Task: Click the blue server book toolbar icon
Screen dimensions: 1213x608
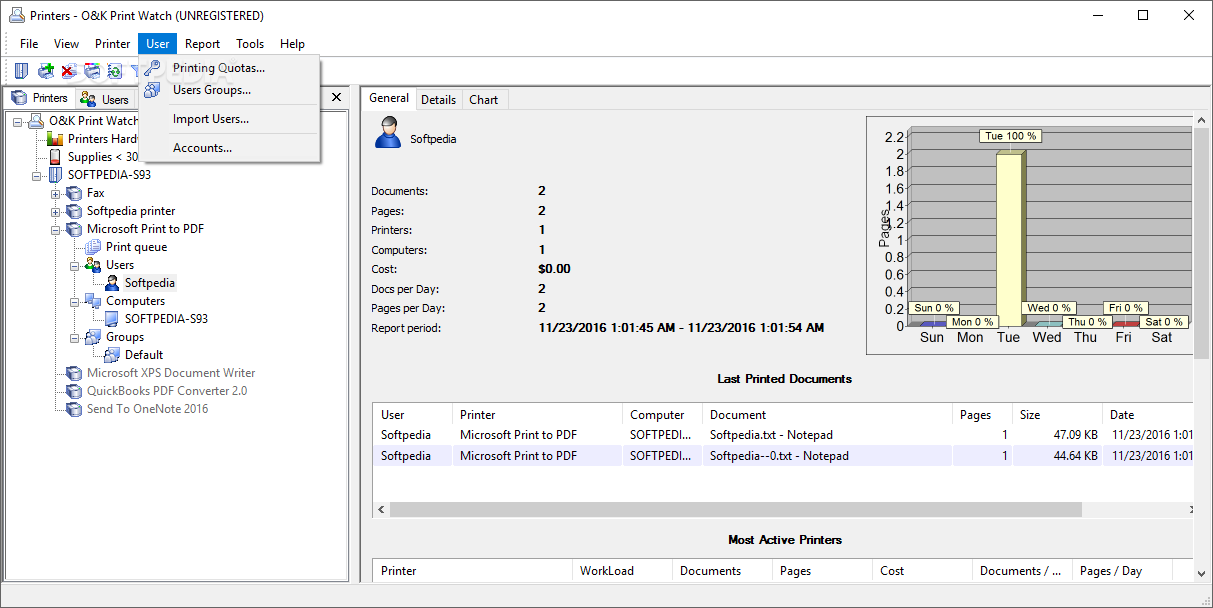Action: 21,70
